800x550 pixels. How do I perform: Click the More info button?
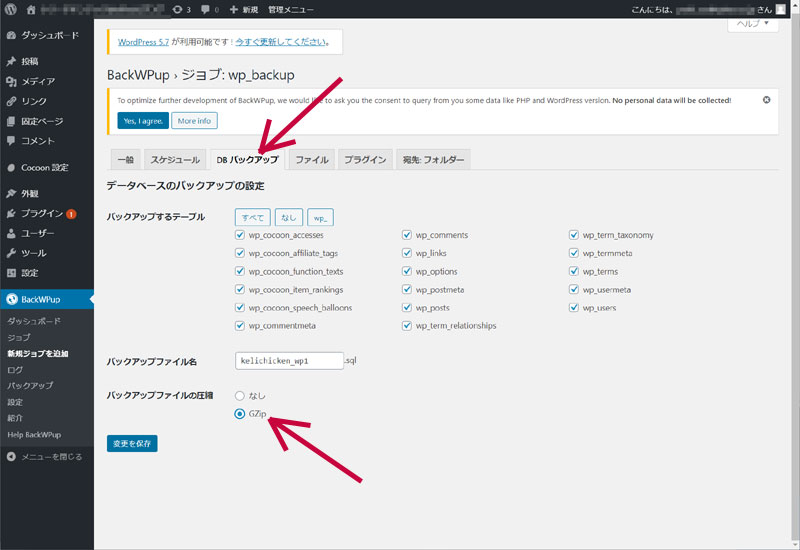pyautogui.click(x=194, y=121)
